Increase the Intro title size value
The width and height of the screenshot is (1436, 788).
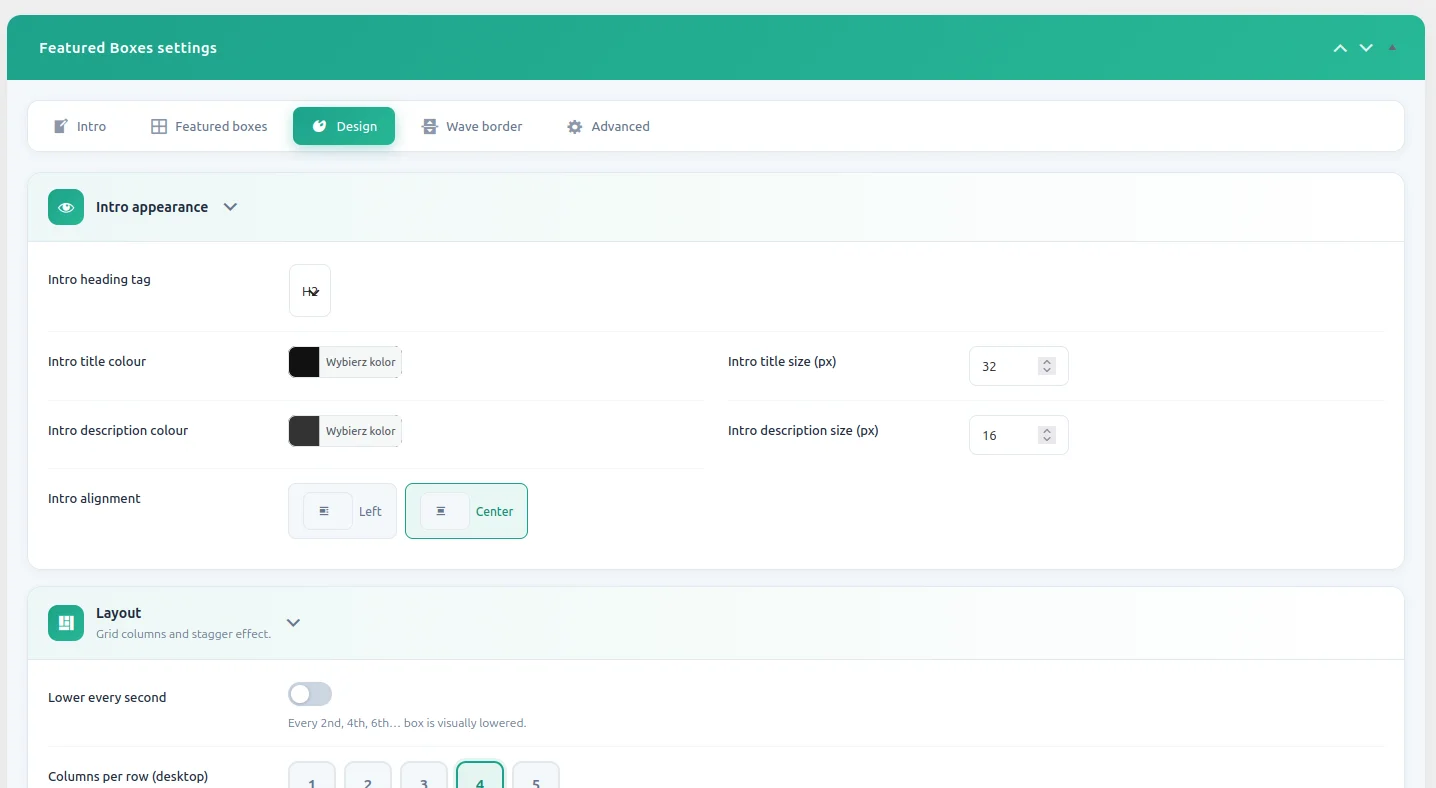point(1047,362)
